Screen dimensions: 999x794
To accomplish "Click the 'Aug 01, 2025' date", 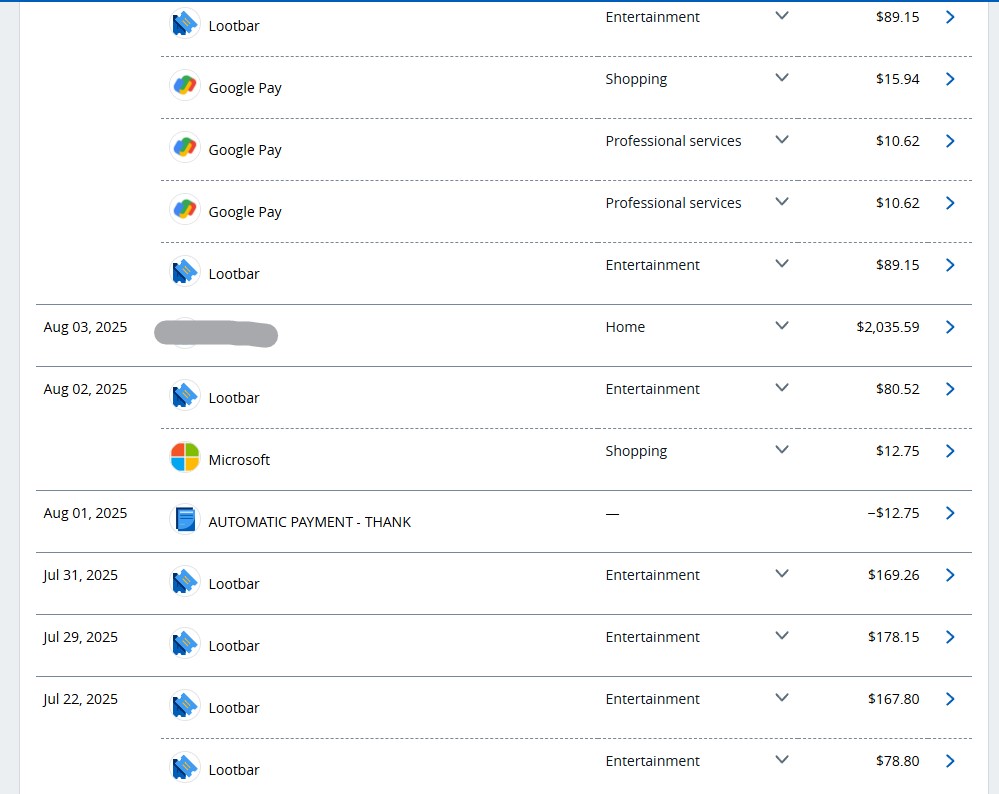I will click(85, 514).
